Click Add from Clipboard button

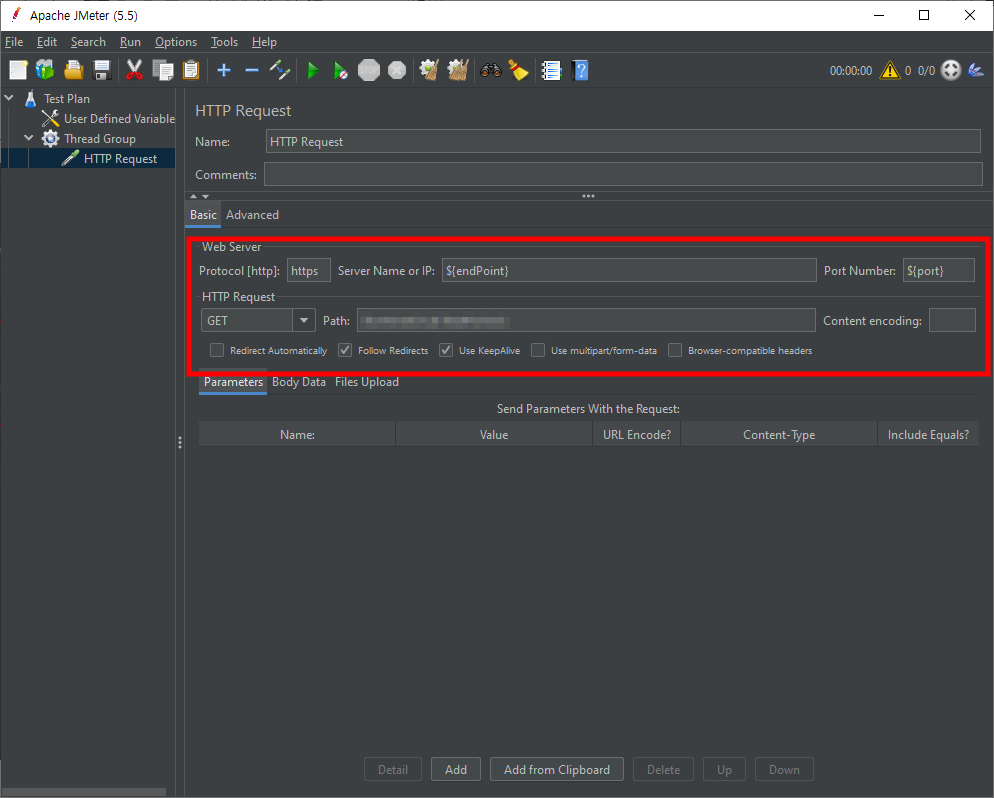pos(557,769)
